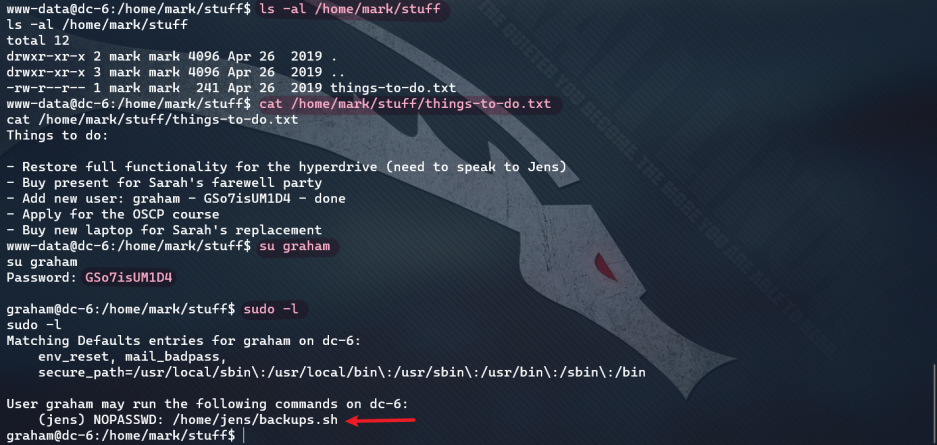Click the 'total 12' output line

(x=38, y=41)
